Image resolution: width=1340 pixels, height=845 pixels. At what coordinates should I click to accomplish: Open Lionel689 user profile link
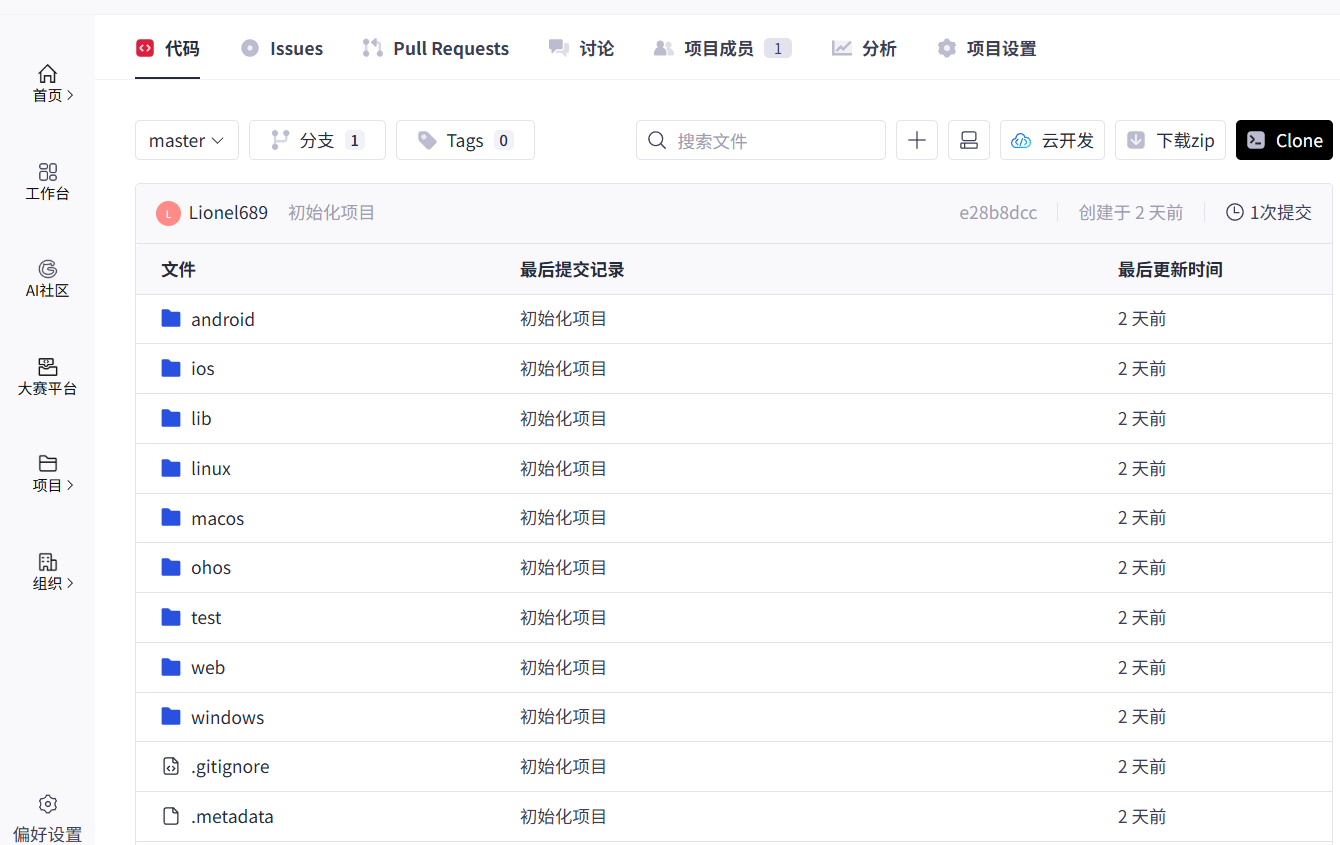[228, 212]
